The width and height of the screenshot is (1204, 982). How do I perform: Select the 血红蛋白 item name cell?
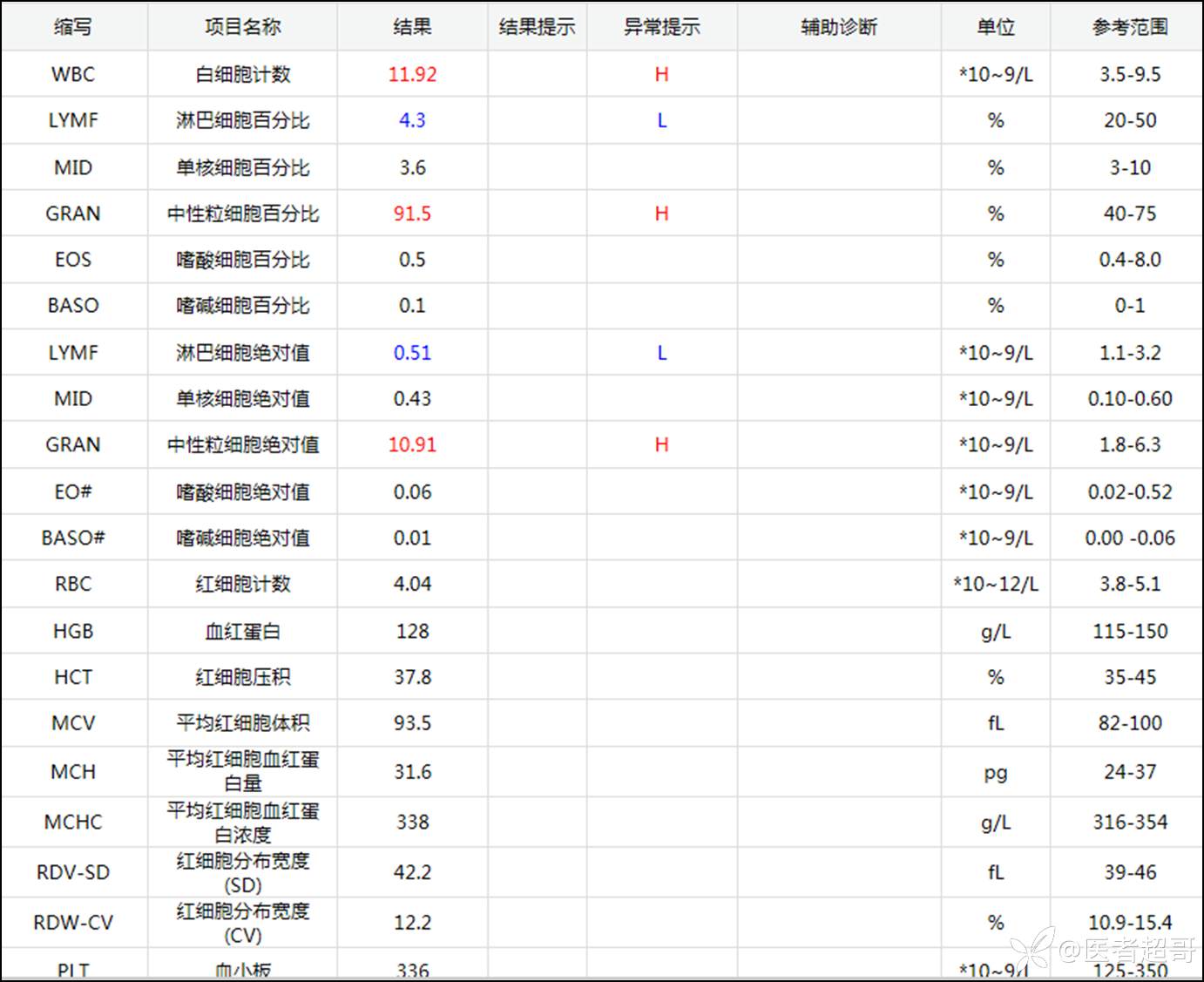coord(242,631)
